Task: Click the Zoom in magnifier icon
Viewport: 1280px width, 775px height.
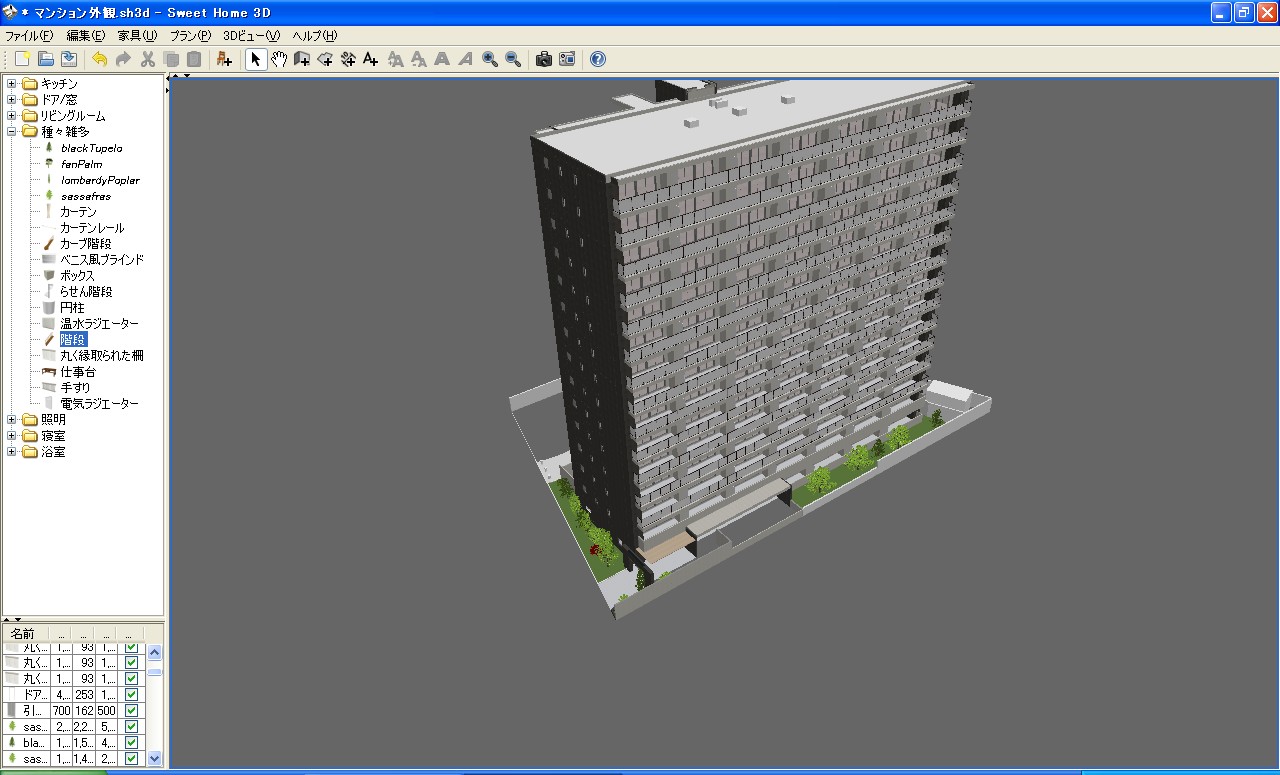Action: point(490,60)
